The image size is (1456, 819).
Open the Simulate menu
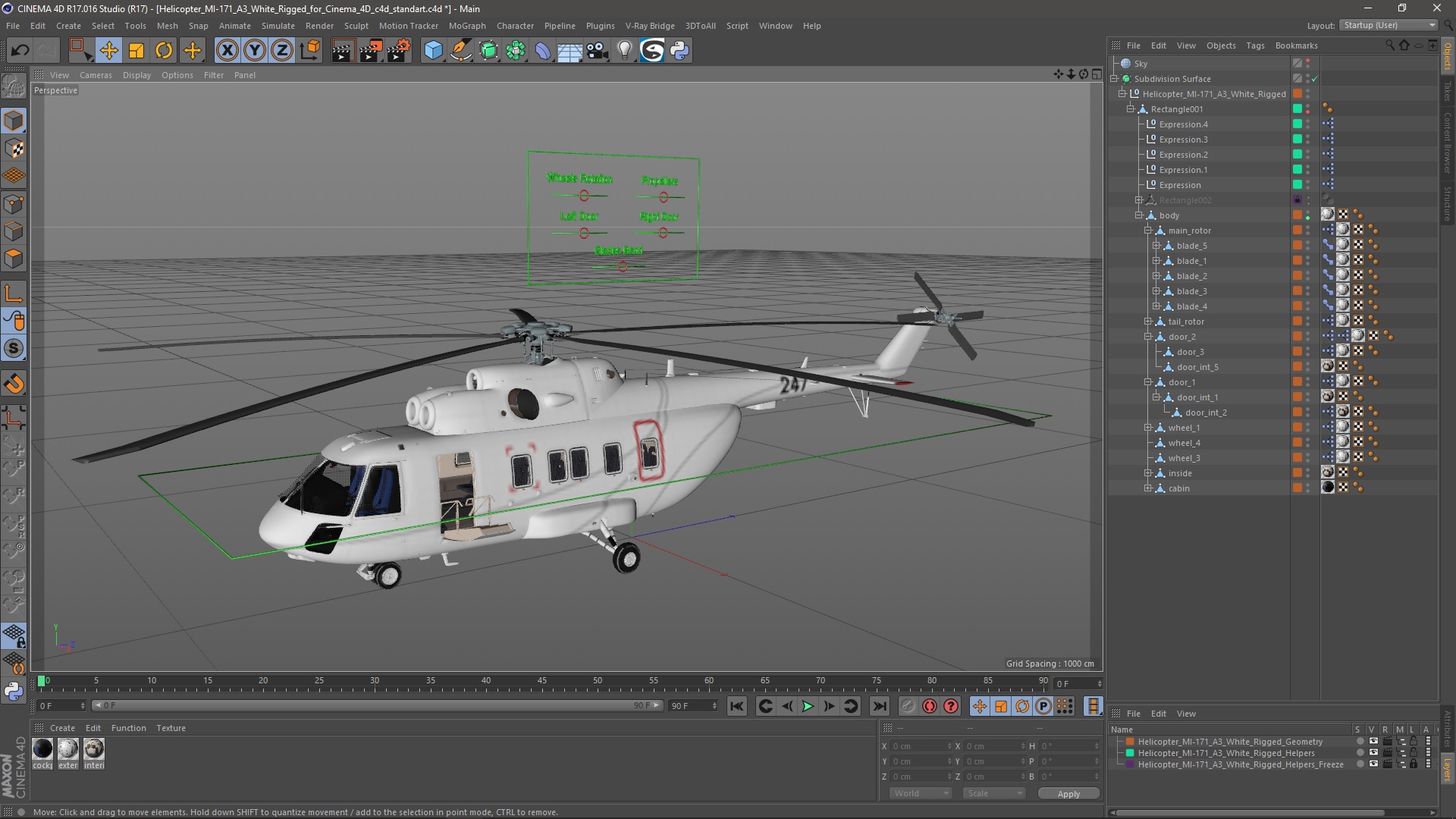click(x=278, y=26)
